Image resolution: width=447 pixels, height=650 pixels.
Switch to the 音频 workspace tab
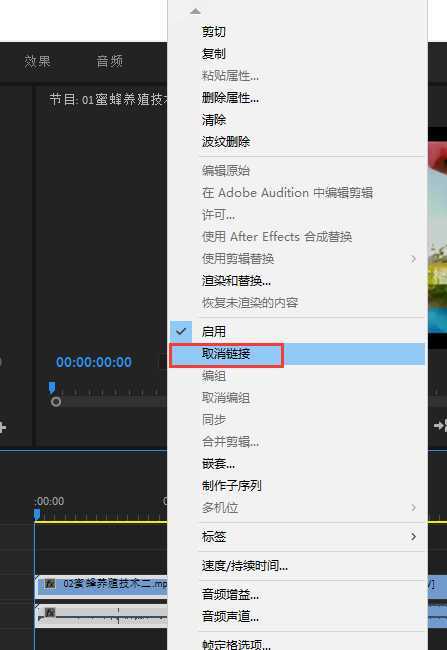(x=109, y=61)
